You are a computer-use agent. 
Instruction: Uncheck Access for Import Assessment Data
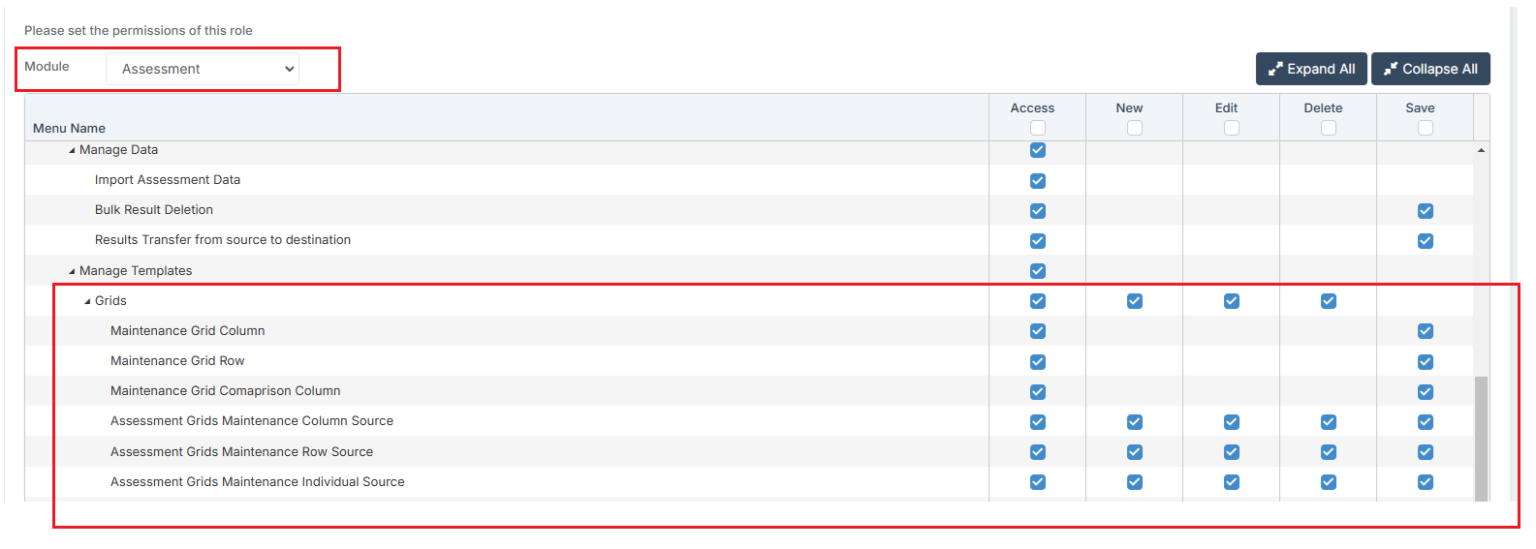[1037, 181]
